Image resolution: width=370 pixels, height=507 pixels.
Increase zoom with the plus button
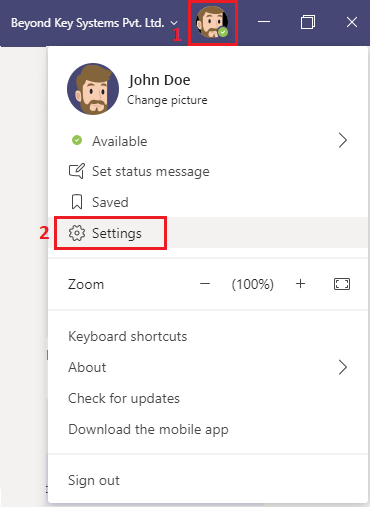pyautogui.click(x=300, y=284)
